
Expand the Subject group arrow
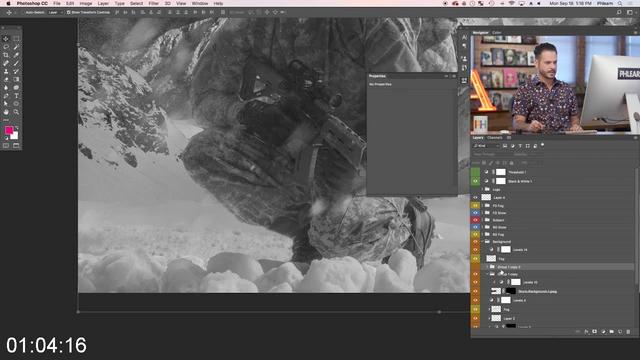[482, 220]
